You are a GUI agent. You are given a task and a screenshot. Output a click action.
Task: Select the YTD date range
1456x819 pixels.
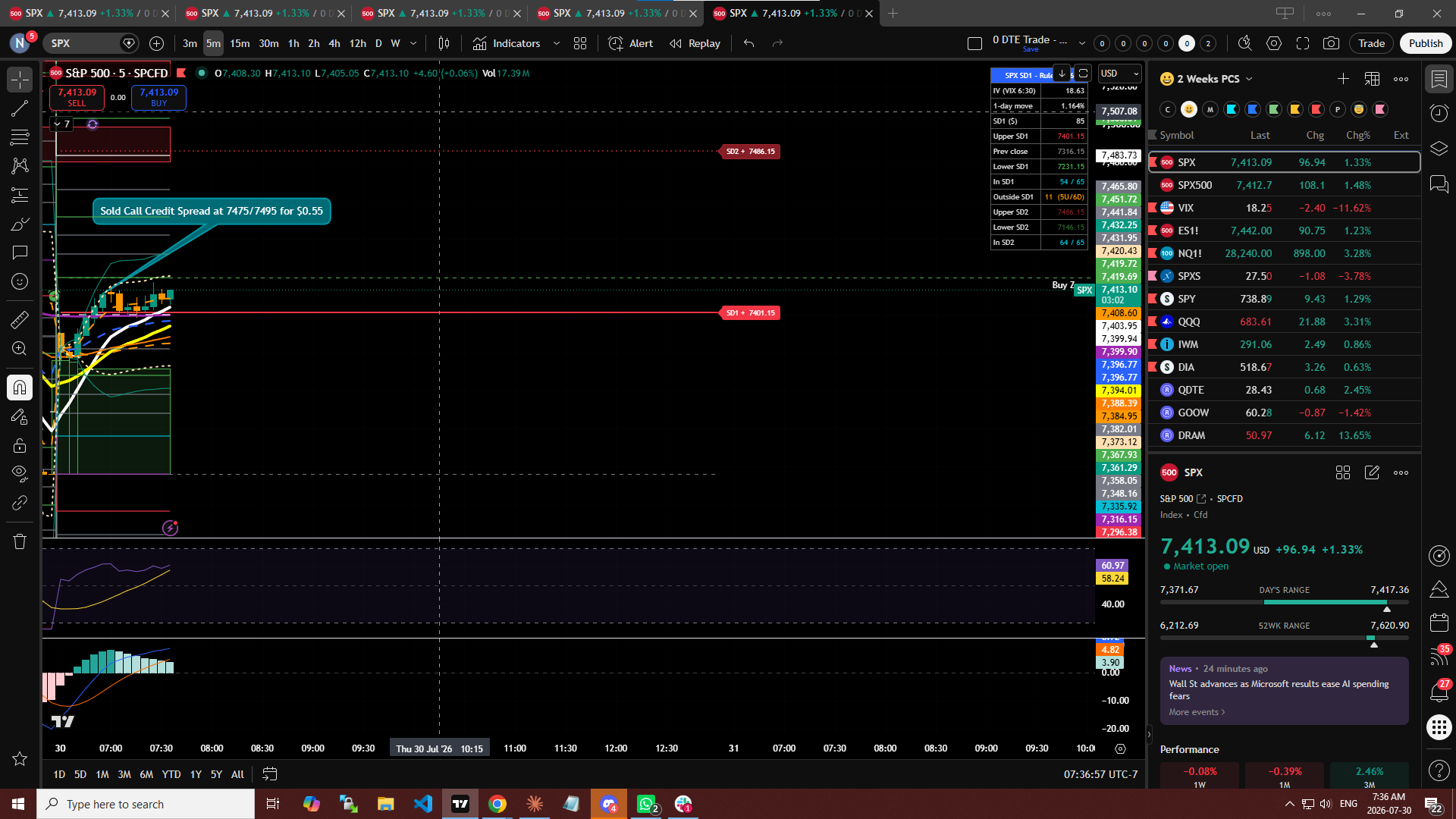pos(171,774)
